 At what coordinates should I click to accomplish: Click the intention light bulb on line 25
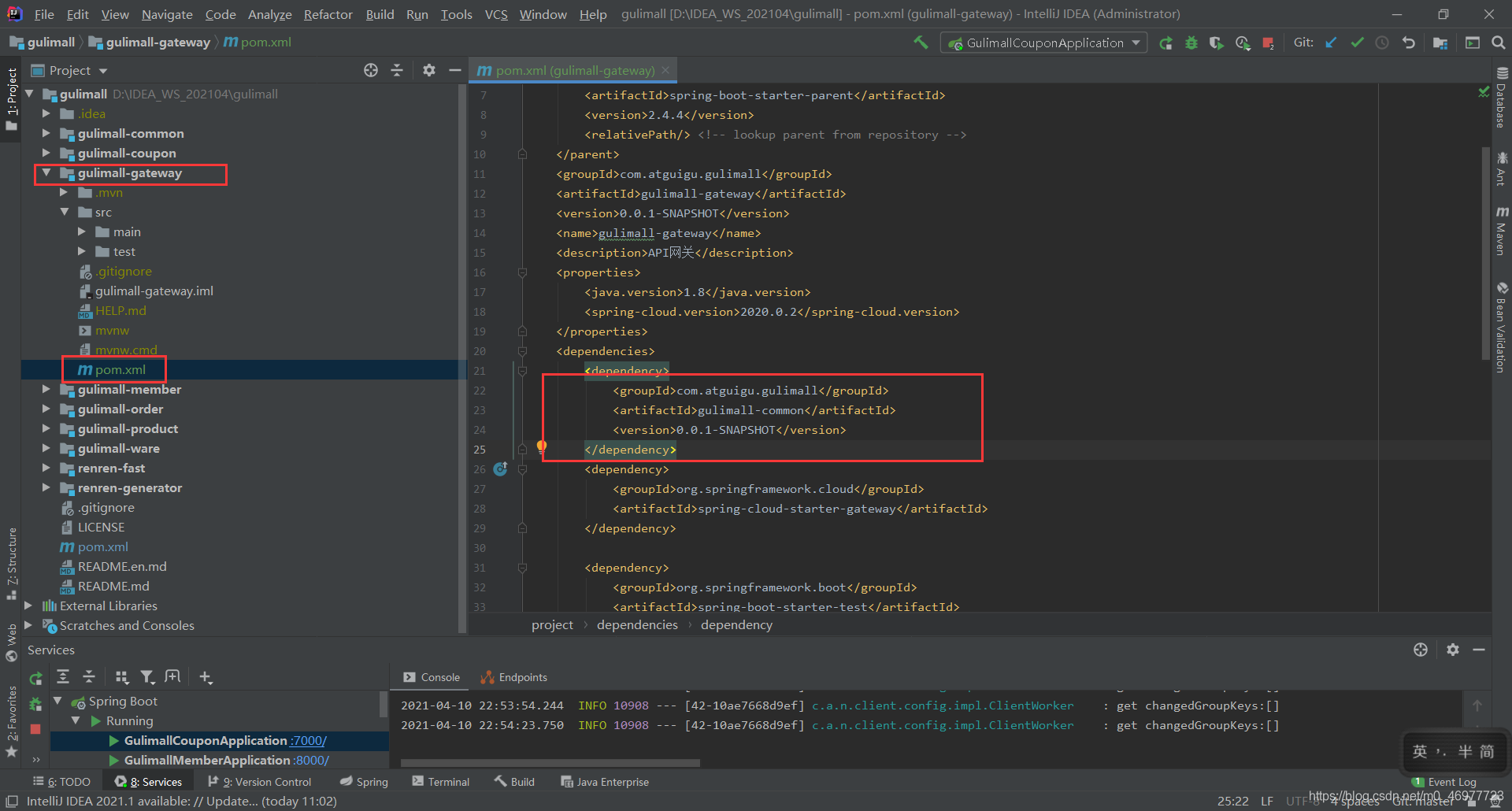[x=541, y=447]
